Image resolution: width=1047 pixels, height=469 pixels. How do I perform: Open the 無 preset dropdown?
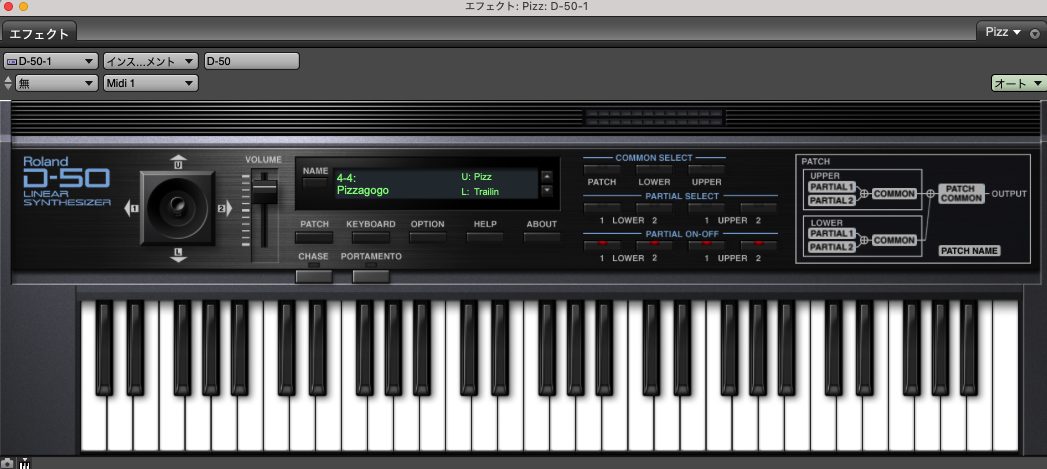57,84
